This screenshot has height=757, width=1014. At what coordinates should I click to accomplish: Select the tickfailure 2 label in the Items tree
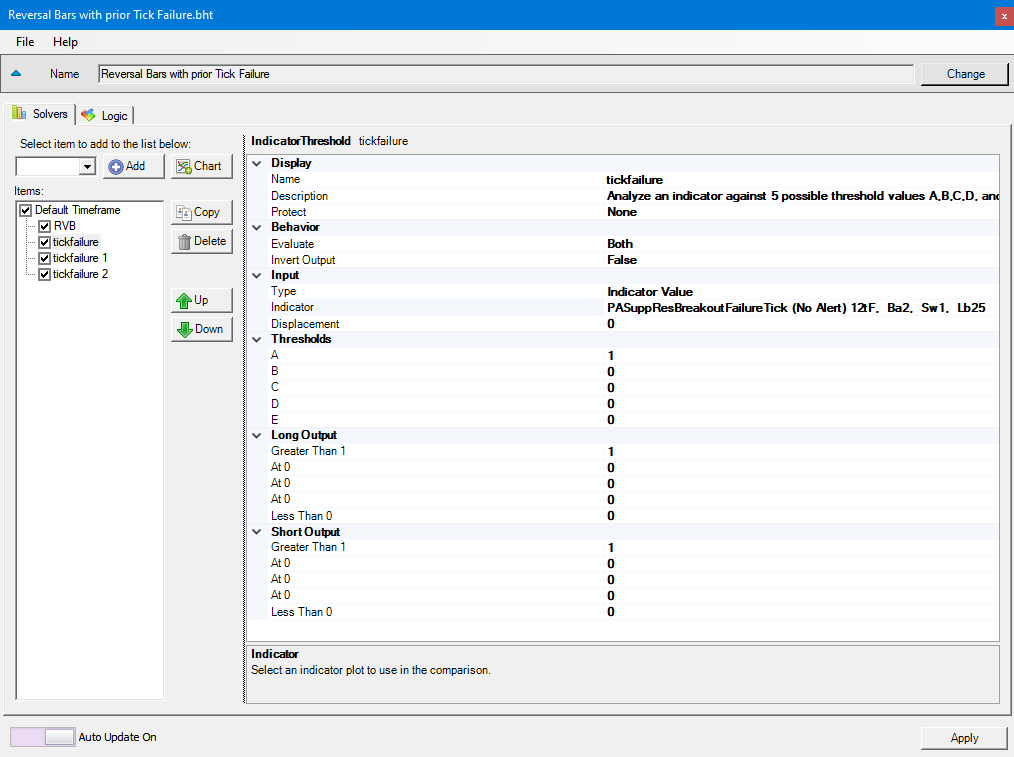tap(80, 274)
